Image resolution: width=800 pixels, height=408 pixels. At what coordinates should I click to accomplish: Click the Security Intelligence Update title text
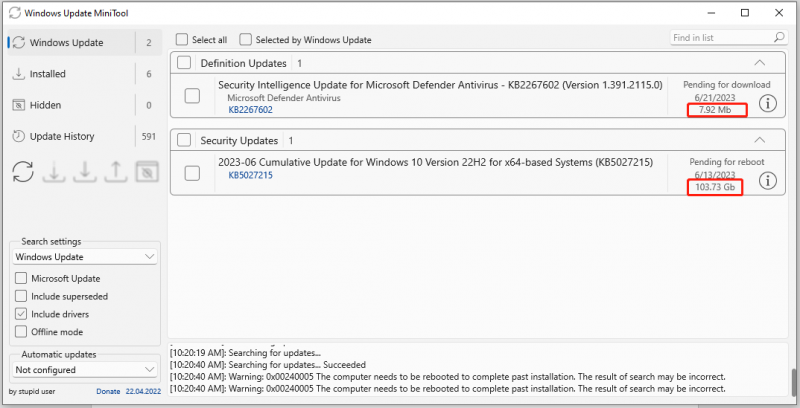440,85
